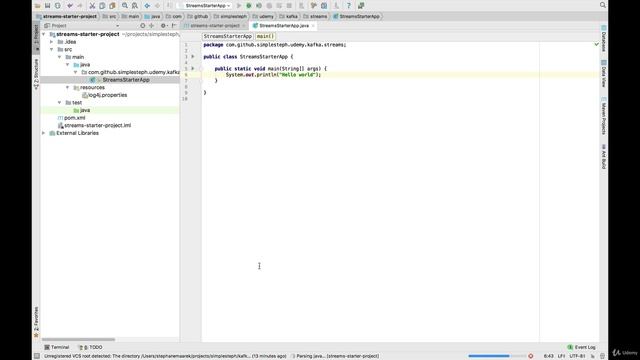This screenshot has width=640, height=360.
Task: Click the Find magnifier icon in toolbar
Action: tap(125, 6)
